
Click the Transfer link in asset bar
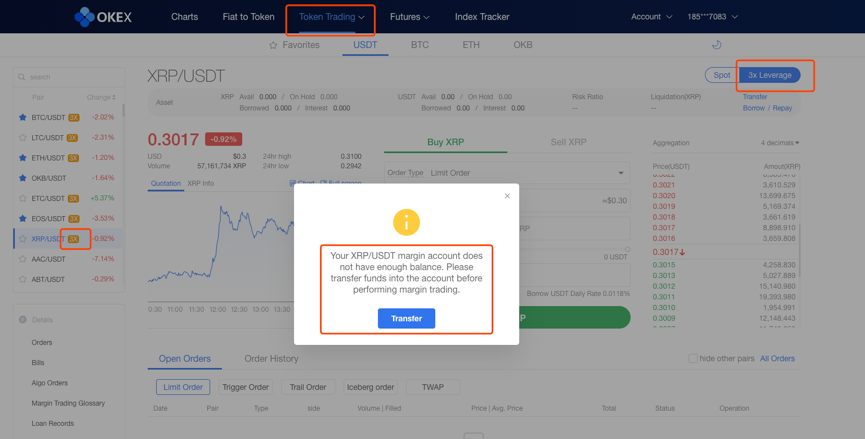coord(755,97)
